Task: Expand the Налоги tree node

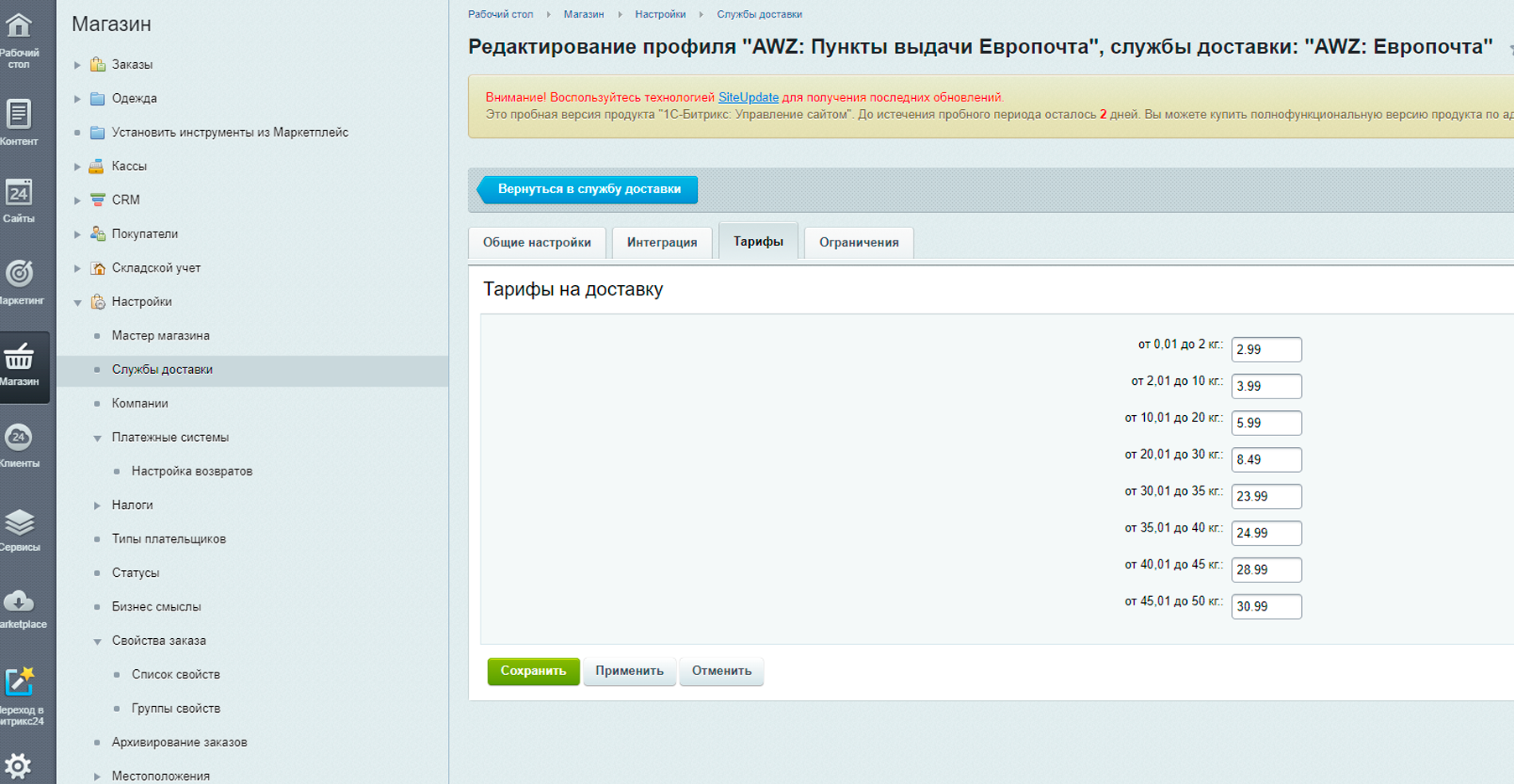Action: [x=97, y=506]
